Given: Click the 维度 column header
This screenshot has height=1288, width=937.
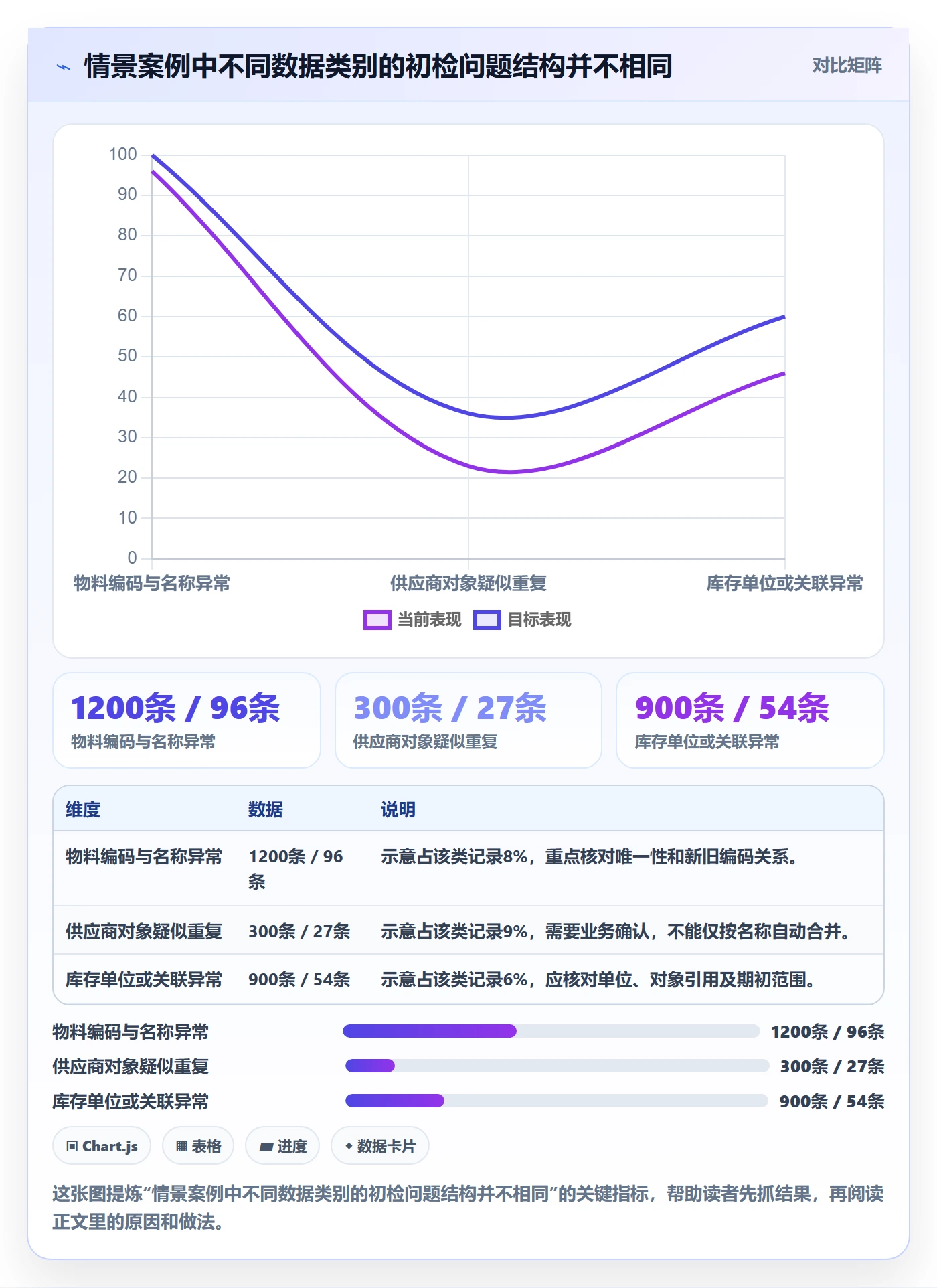Looking at the screenshot, I should (x=83, y=809).
